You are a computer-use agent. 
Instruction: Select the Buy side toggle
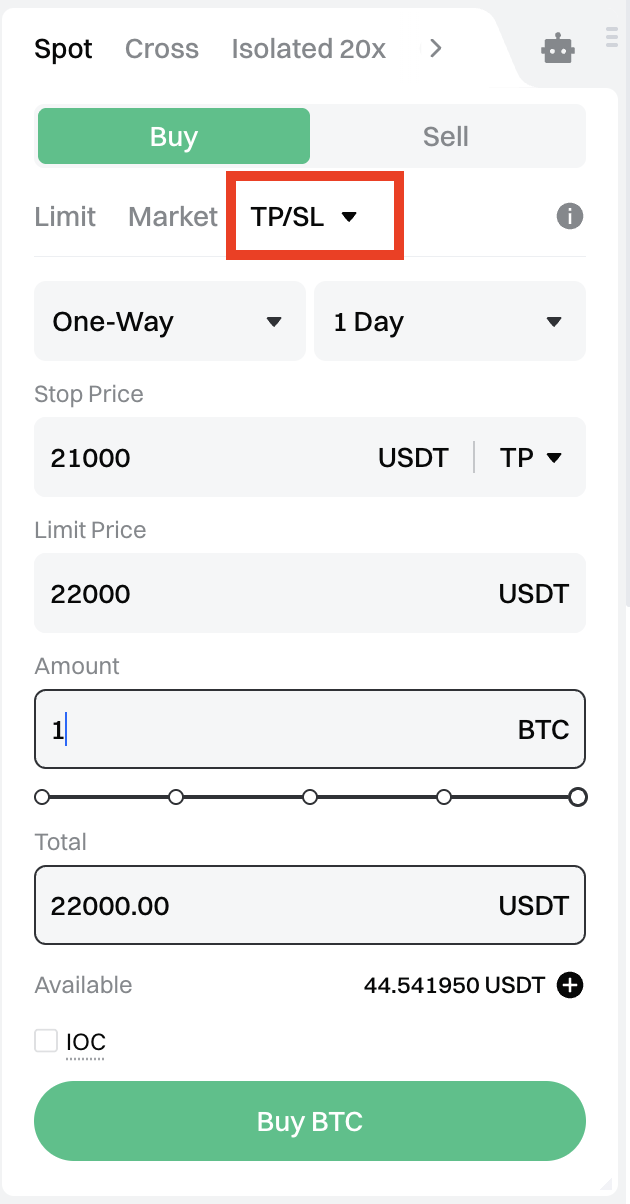click(174, 137)
